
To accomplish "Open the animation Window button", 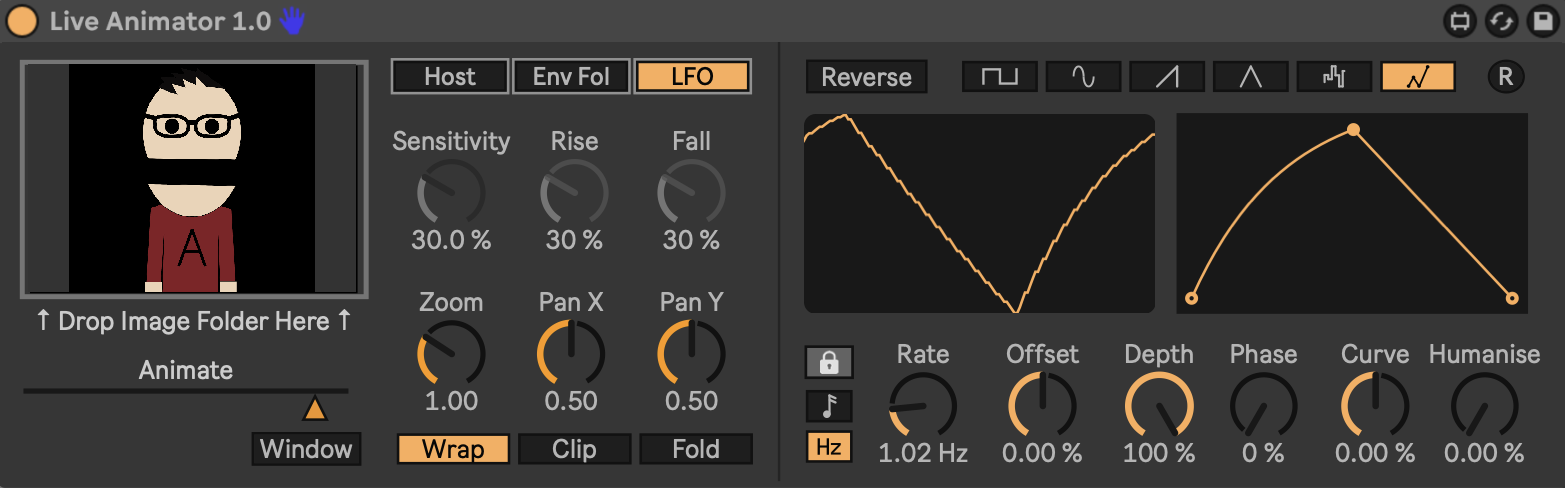I will point(306,449).
